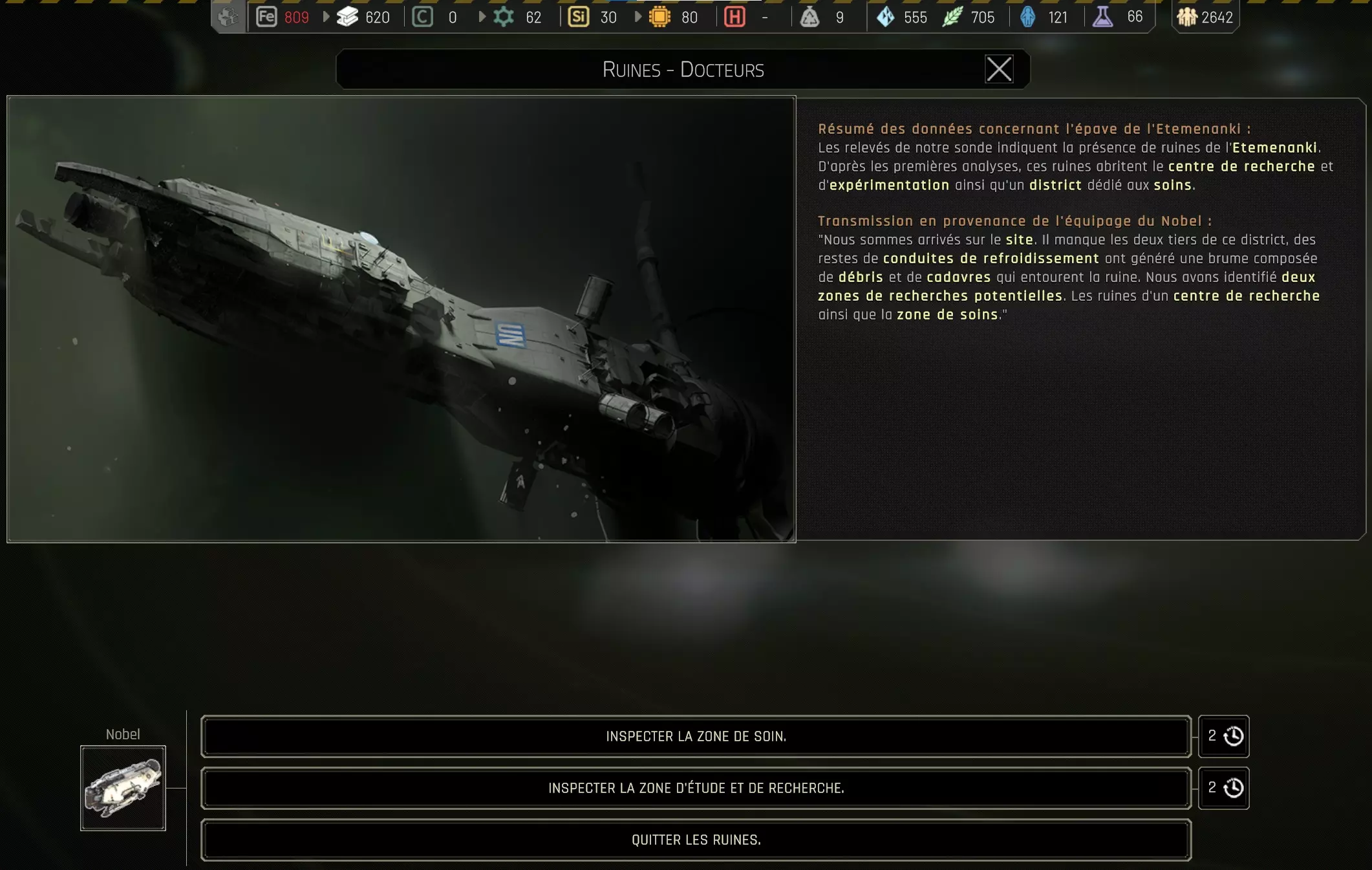Click the orange microchip electronics icon

[x=659, y=17]
